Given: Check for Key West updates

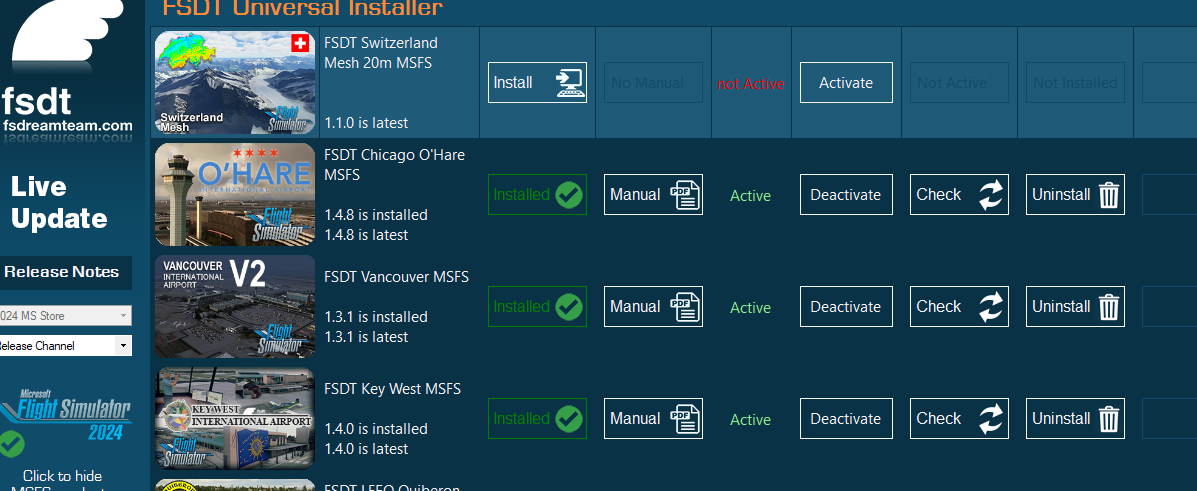Looking at the screenshot, I should (958, 419).
